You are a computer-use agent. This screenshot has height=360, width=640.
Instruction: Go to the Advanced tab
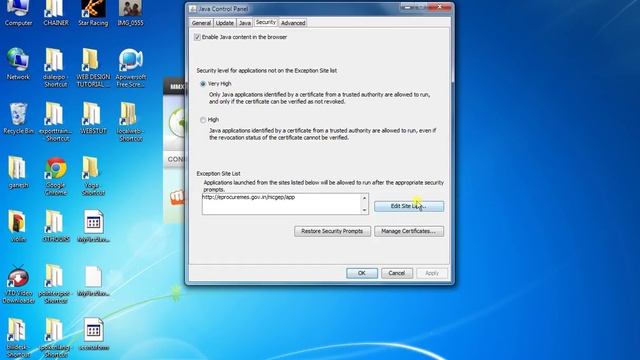[293, 23]
